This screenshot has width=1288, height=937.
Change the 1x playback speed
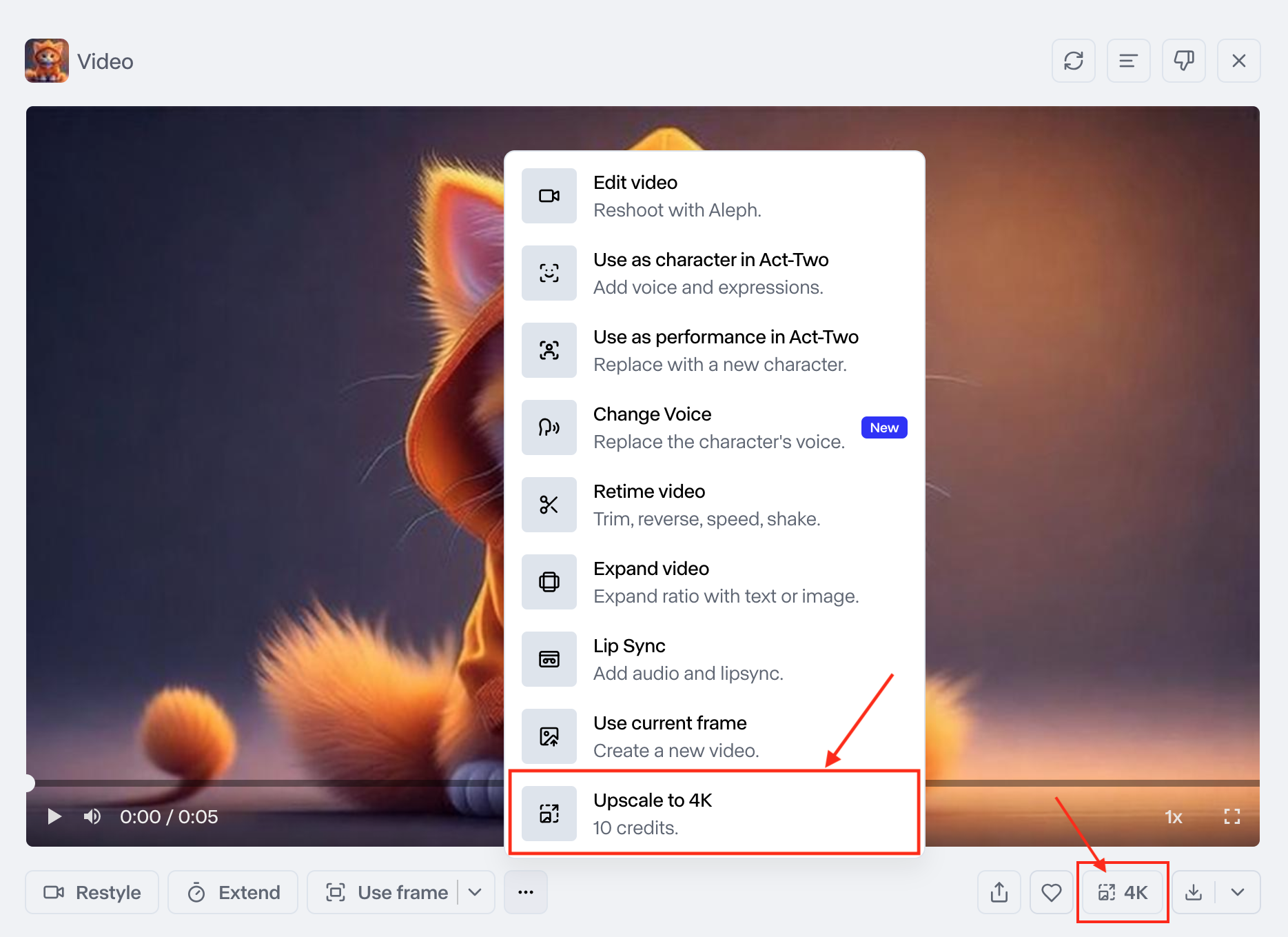(x=1174, y=817)
